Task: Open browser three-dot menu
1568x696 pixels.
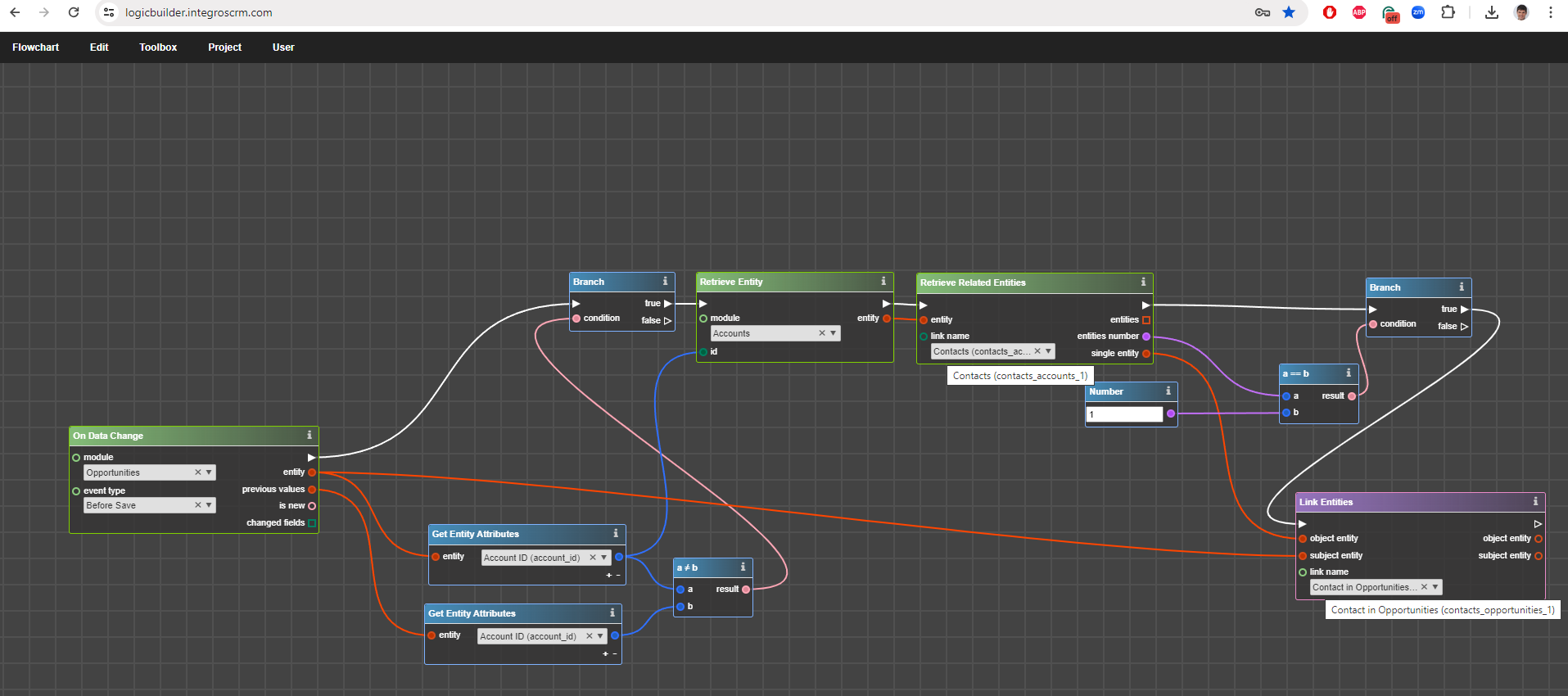Action: pyautogui.click(x=1551, y=12)
